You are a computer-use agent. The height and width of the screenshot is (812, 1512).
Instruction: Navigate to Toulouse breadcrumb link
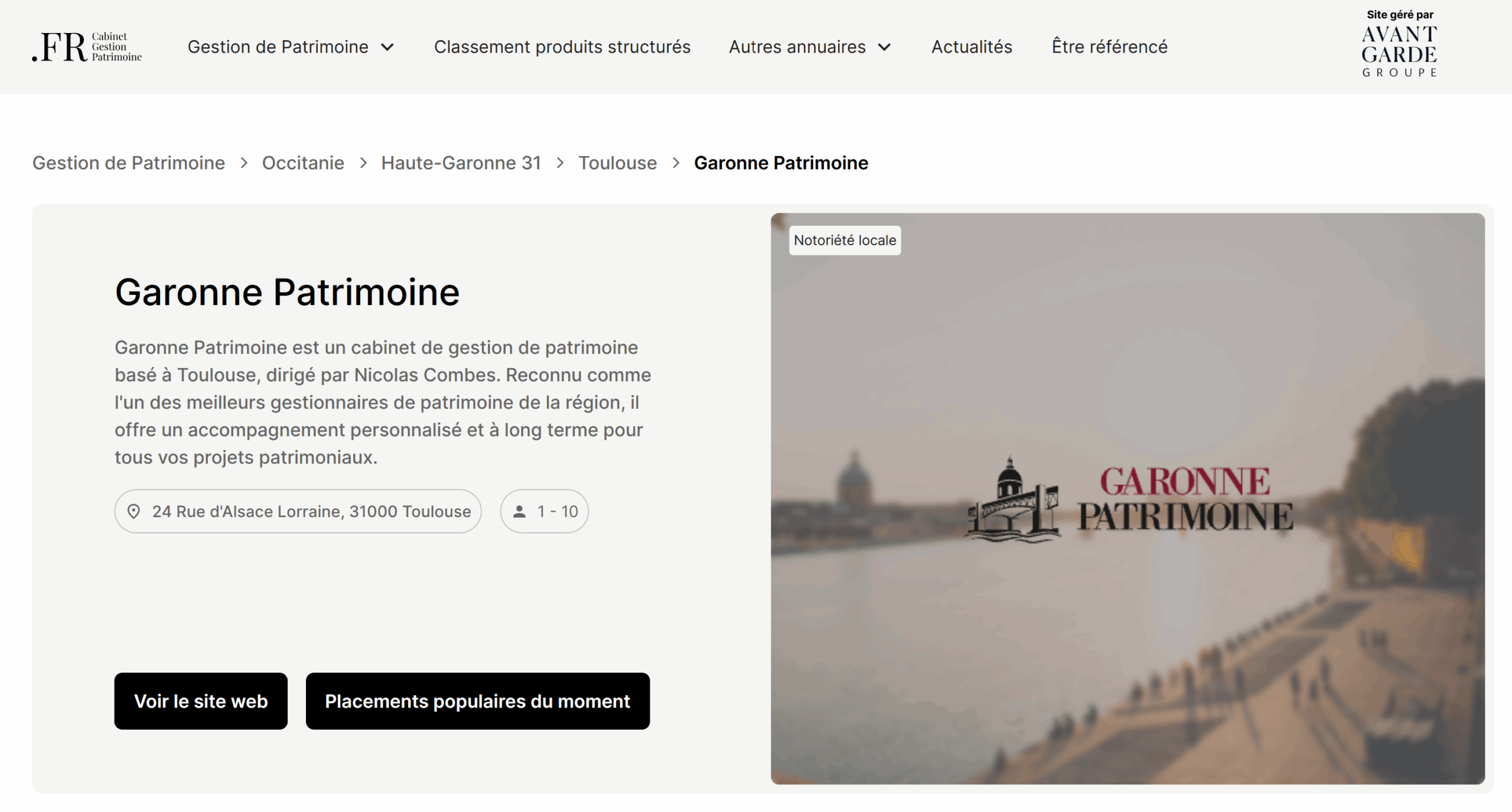(x=617, y=163)
